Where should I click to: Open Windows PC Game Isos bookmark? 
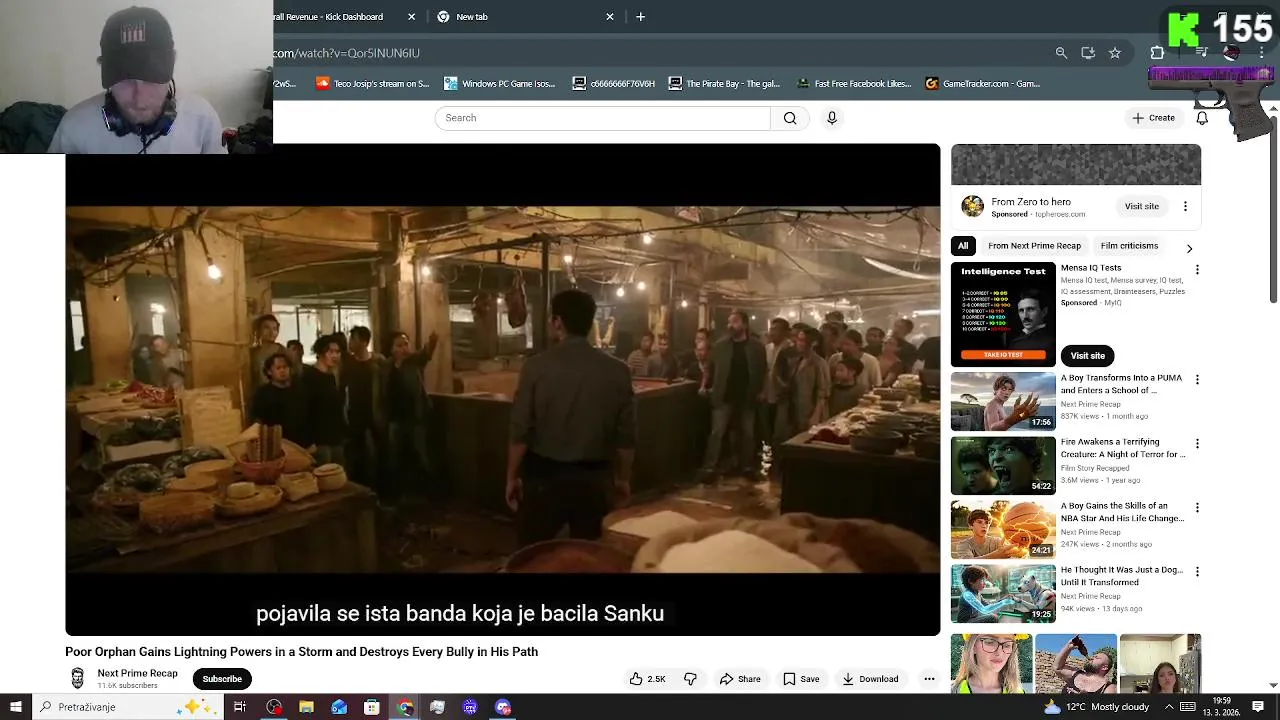tap(500, 84)
